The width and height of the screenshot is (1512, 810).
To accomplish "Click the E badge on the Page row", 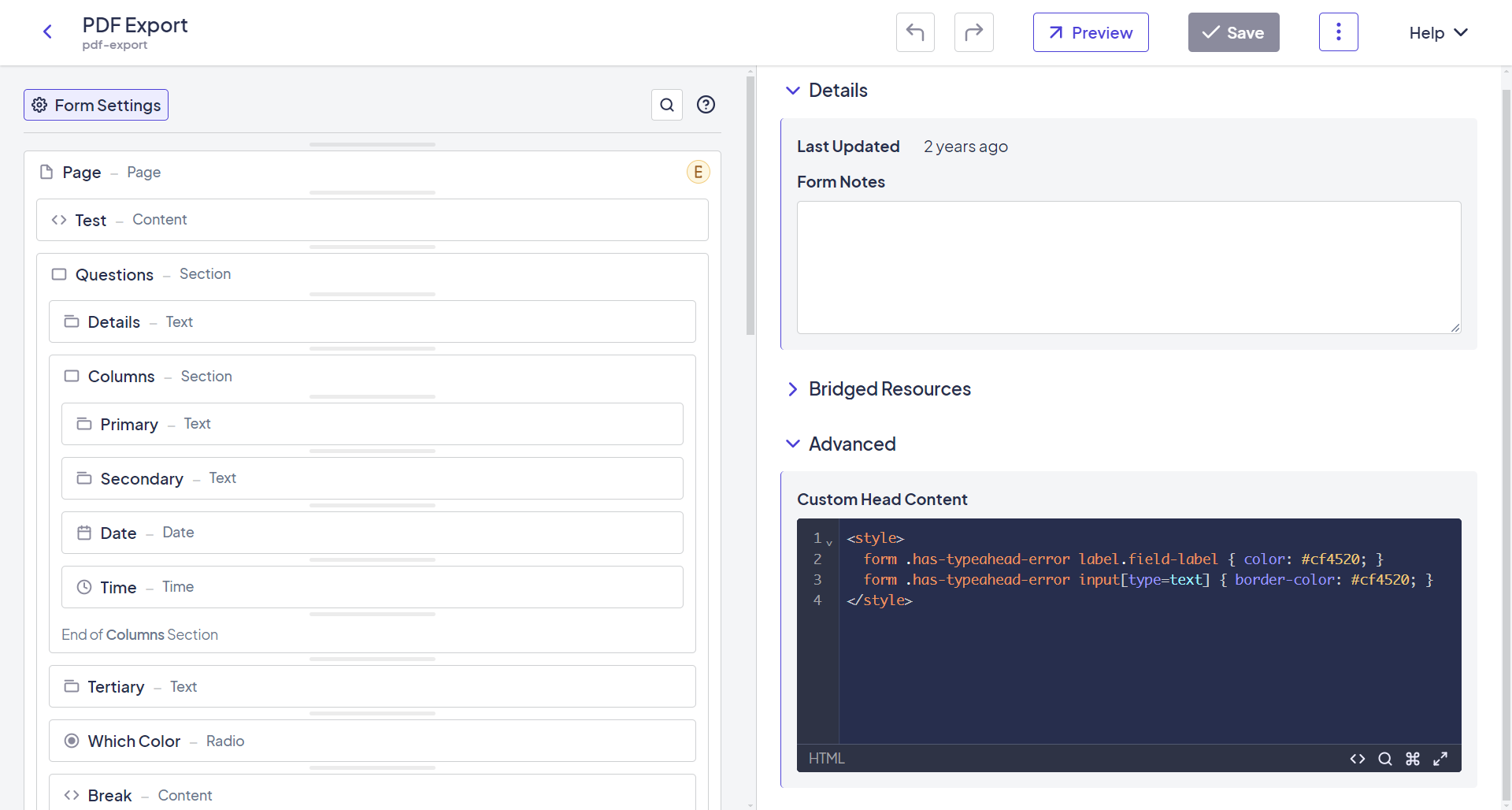I will pos(699,172).
